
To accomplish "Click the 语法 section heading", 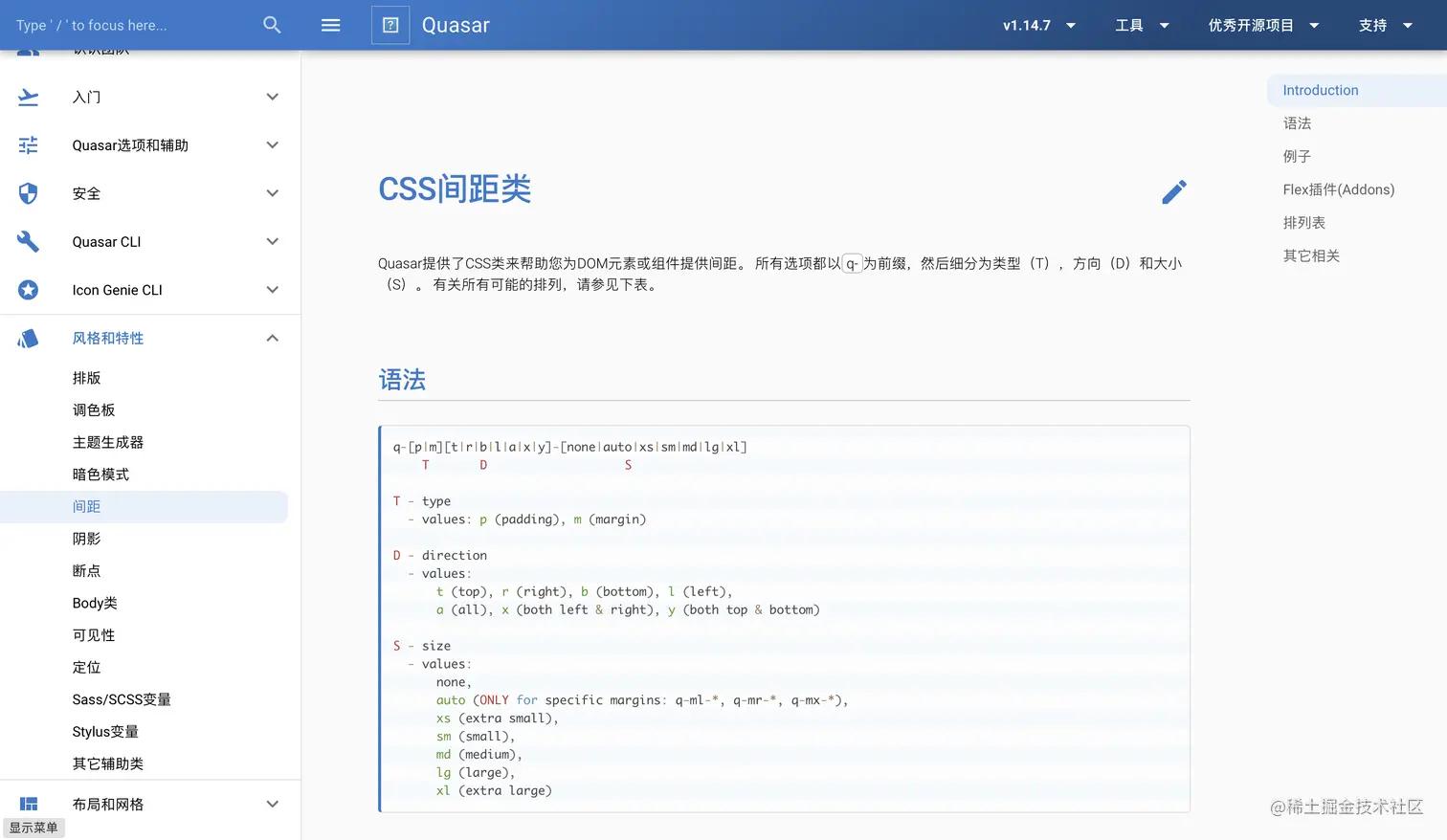I will (402, 380).
